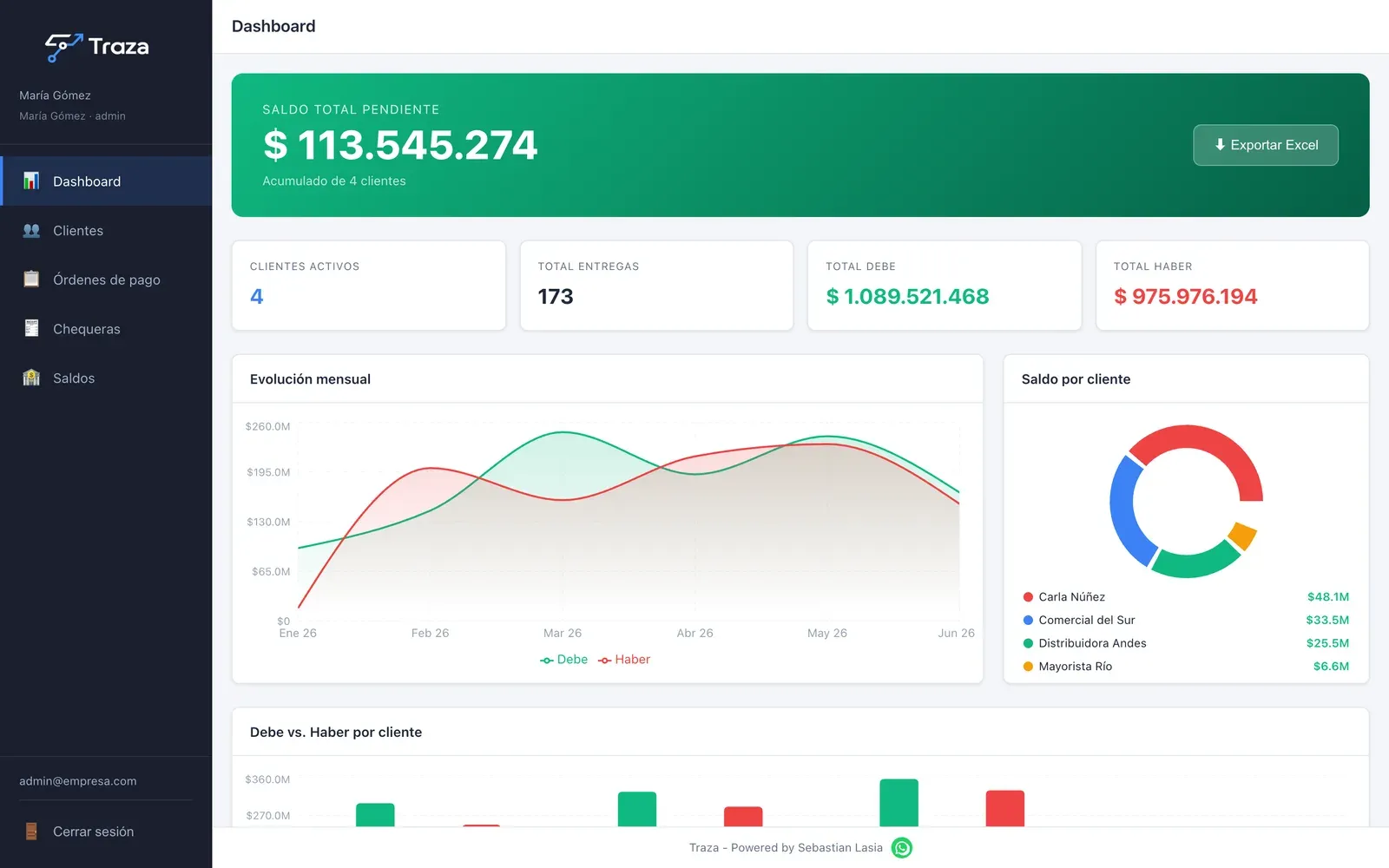Viewport: 1389px width, 868px height.
Task: Click the Clientes people icon
Action: pos(31,230)
